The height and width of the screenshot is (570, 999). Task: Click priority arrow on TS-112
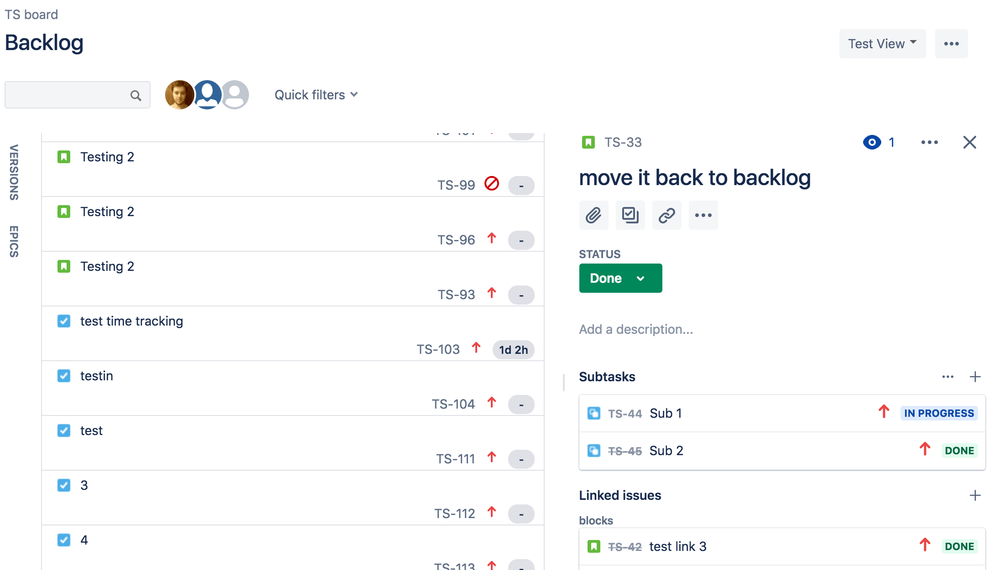coord(492,513)
